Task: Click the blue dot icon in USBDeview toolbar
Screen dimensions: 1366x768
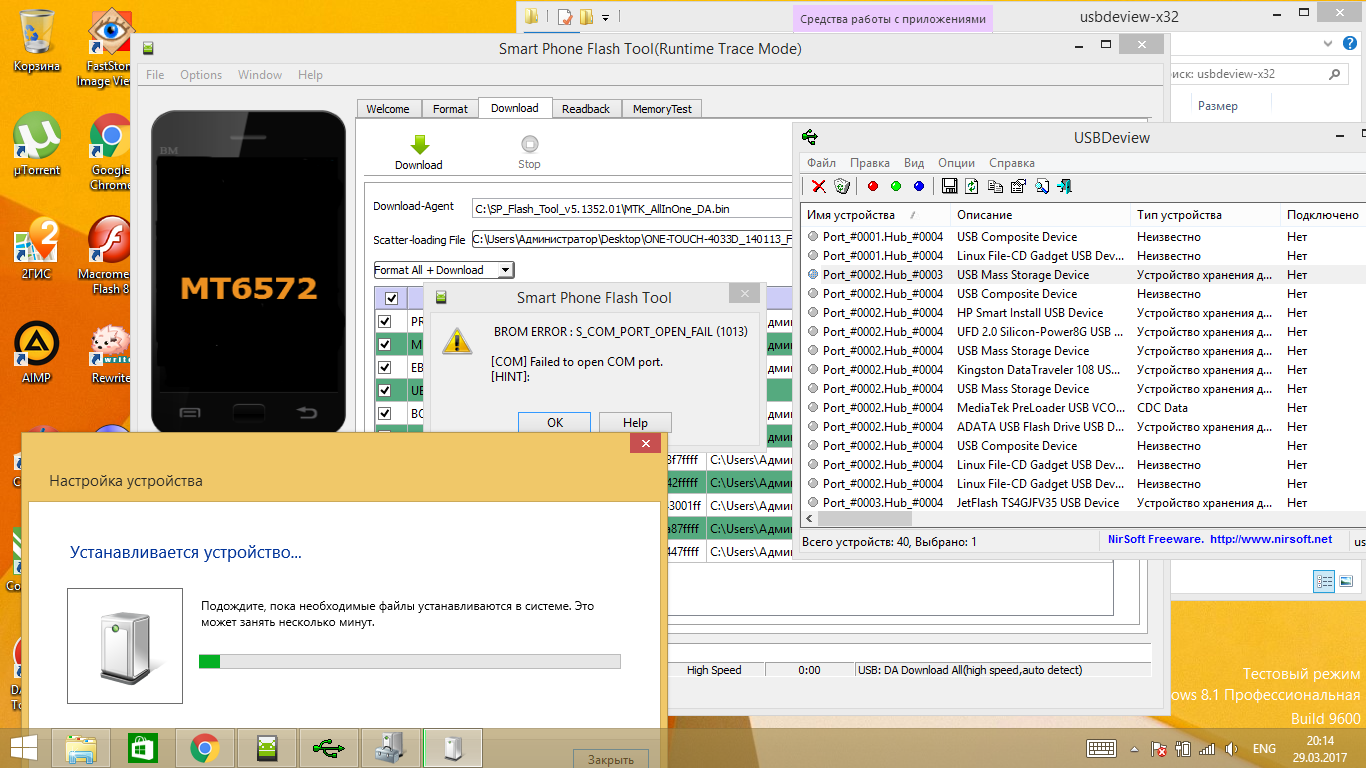Action: [x=919, y=186]
